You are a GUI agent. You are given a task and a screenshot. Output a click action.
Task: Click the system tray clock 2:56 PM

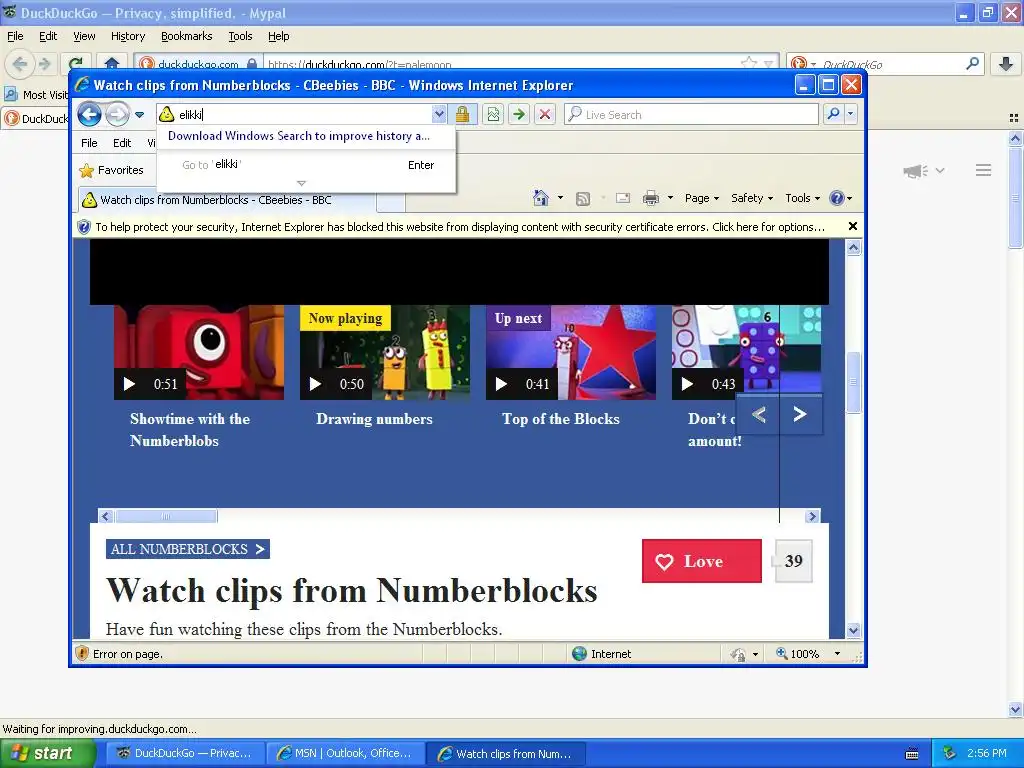[x=986, y=754]
